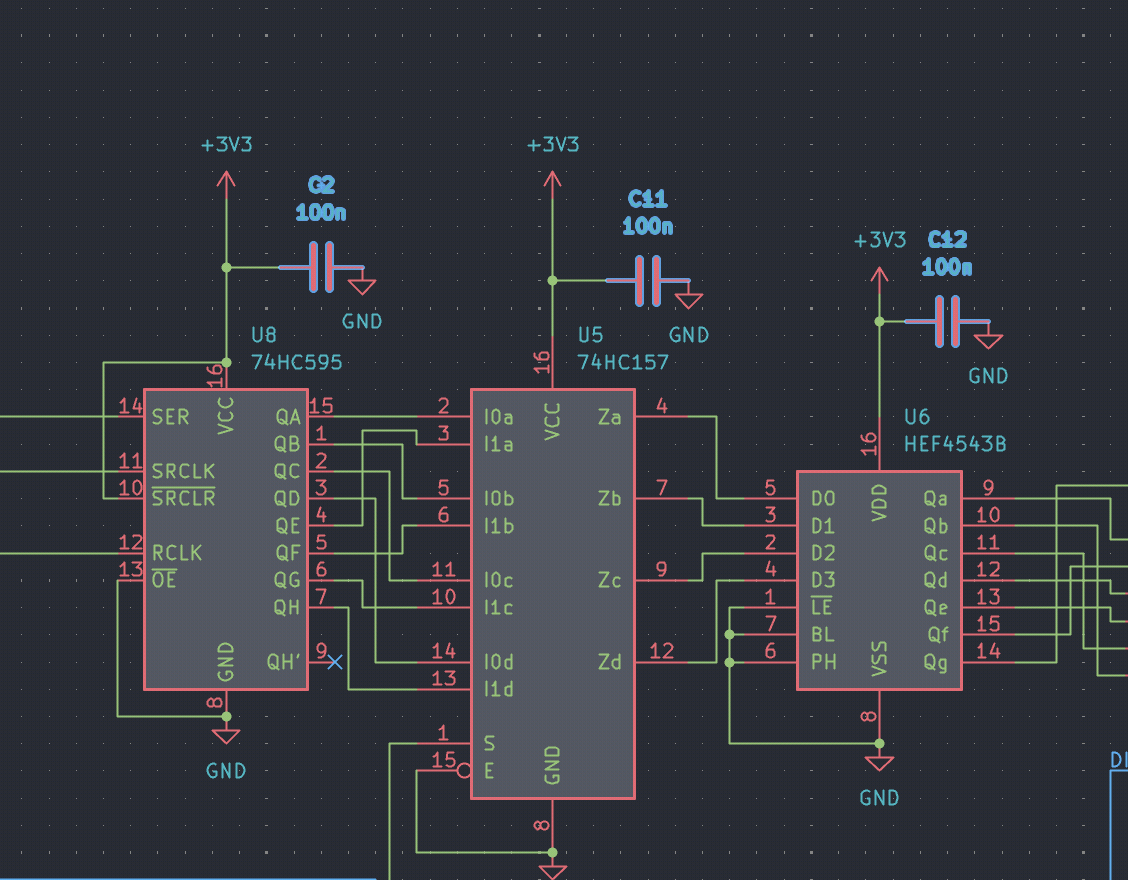Click the HEF4543B value label
1128x880 pixels.
point(955,444)
